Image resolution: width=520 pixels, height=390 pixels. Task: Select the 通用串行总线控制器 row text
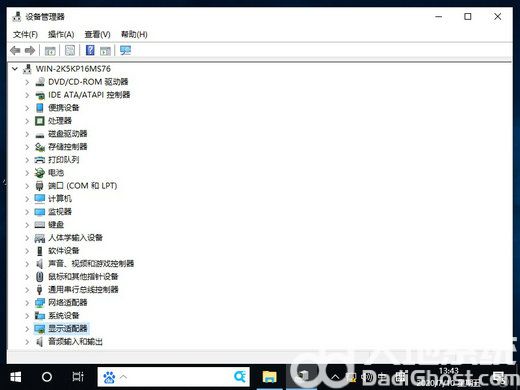click(83, 290)
